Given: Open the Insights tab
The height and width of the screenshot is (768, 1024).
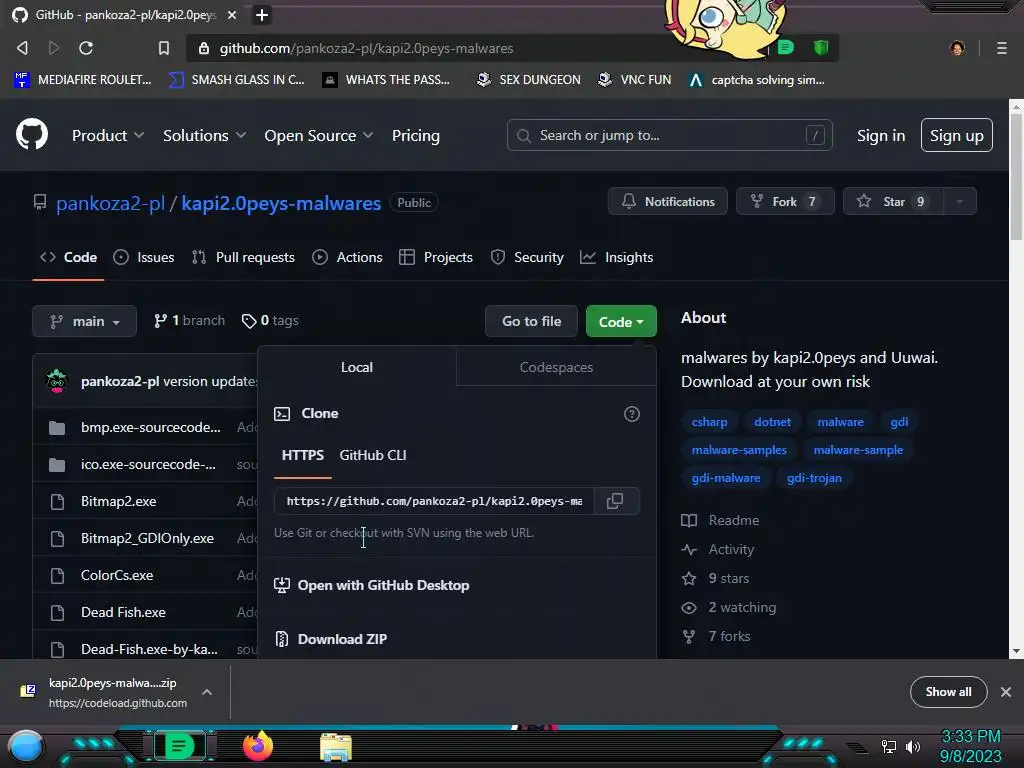Looking at the screenshot, I should 616,257.
